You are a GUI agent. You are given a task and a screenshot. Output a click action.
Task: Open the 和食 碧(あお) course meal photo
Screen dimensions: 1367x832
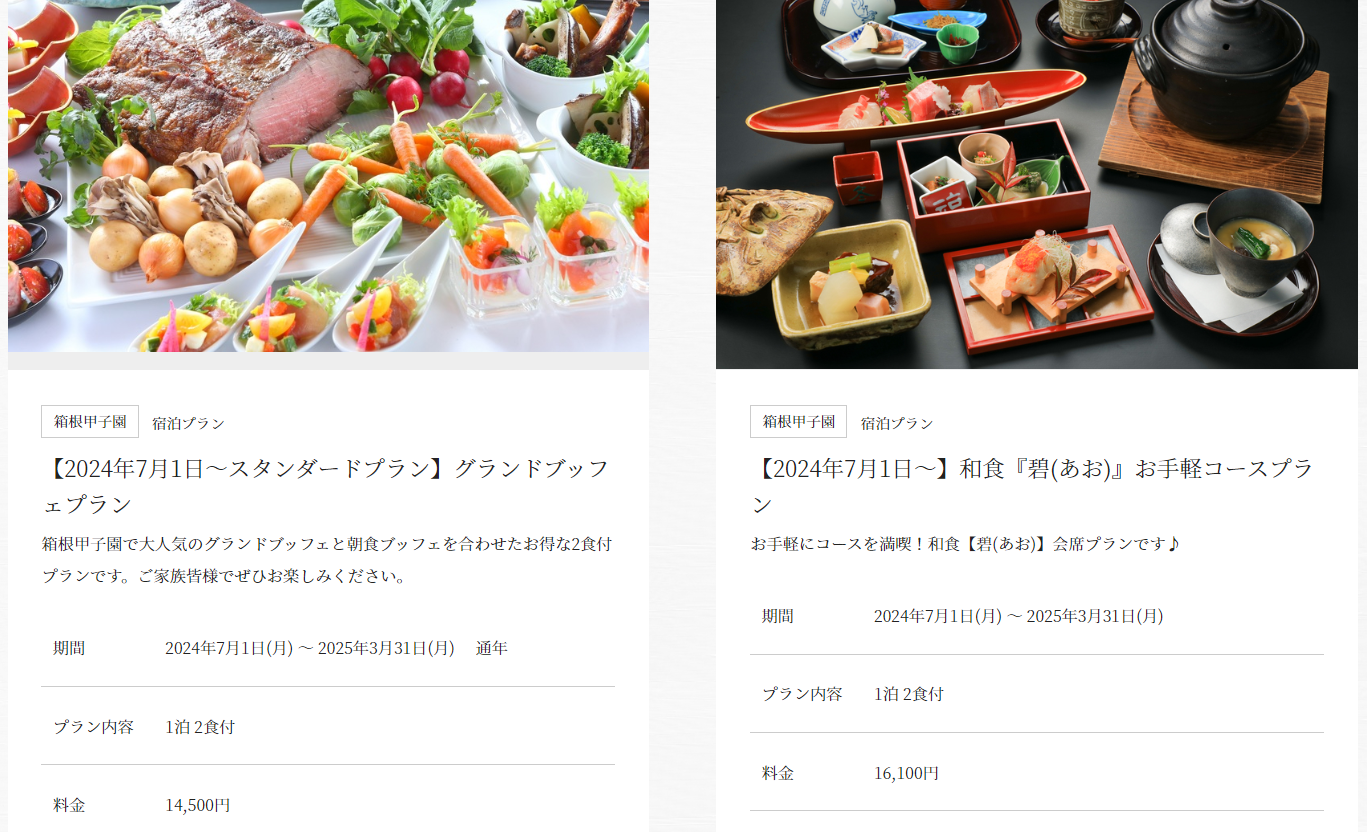coord(1036,184)
